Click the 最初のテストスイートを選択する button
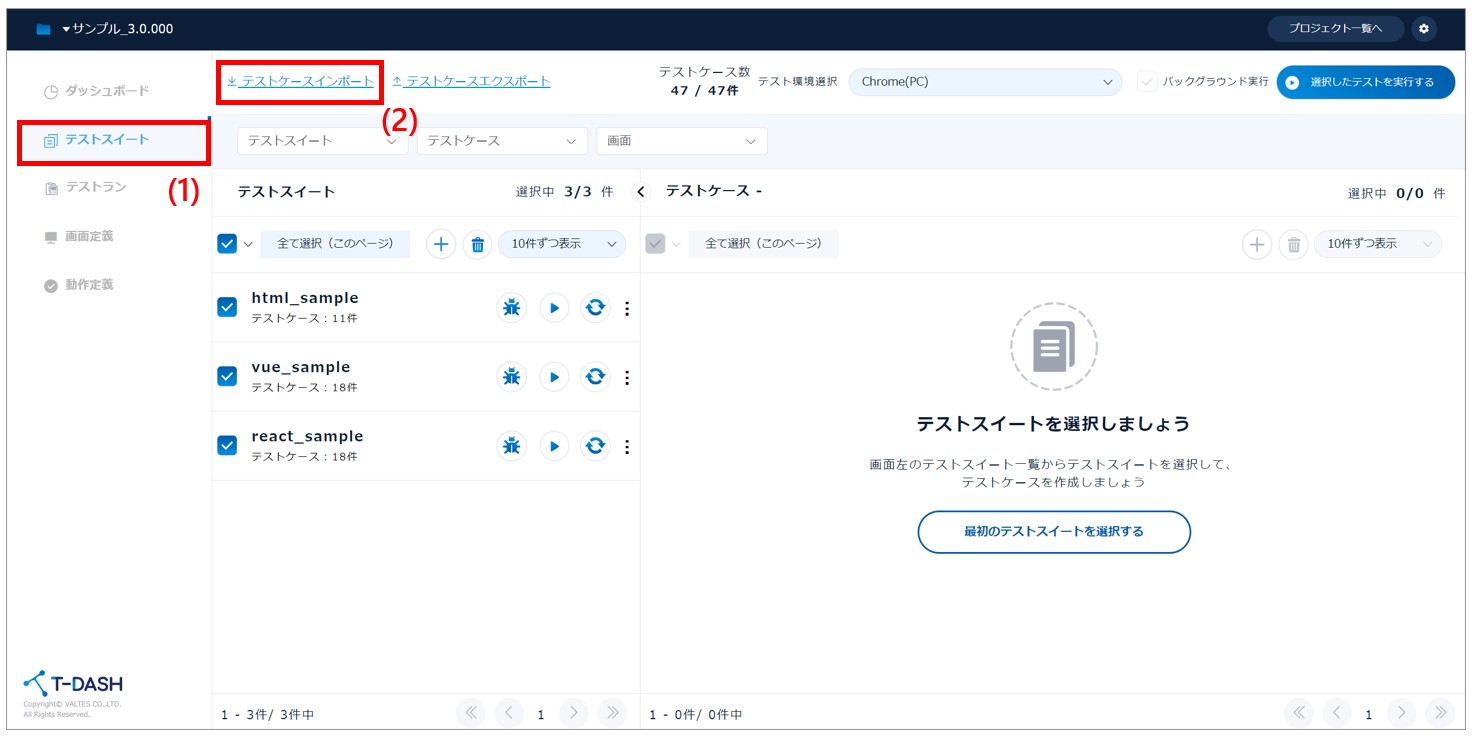The width and height of the screenshot is (1476, 736). coord(1053,532)
